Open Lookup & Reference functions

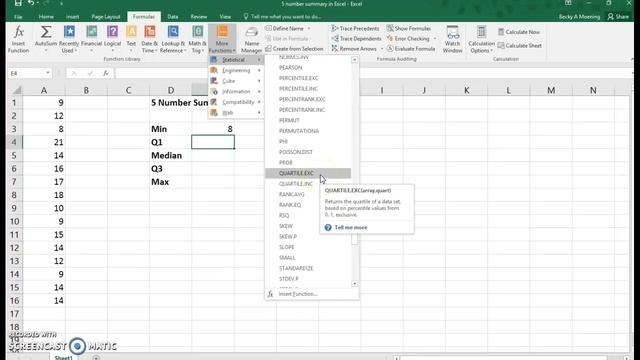[173, 39]
